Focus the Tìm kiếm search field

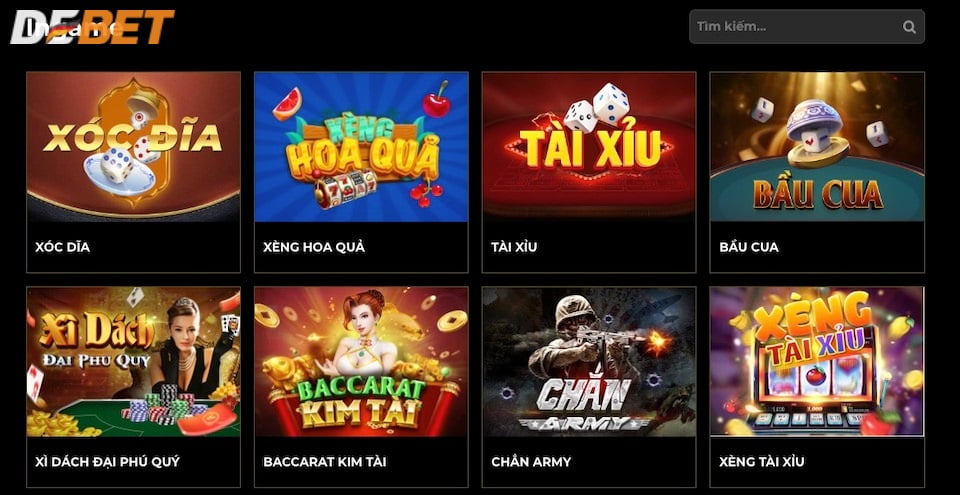click(806, 26)
